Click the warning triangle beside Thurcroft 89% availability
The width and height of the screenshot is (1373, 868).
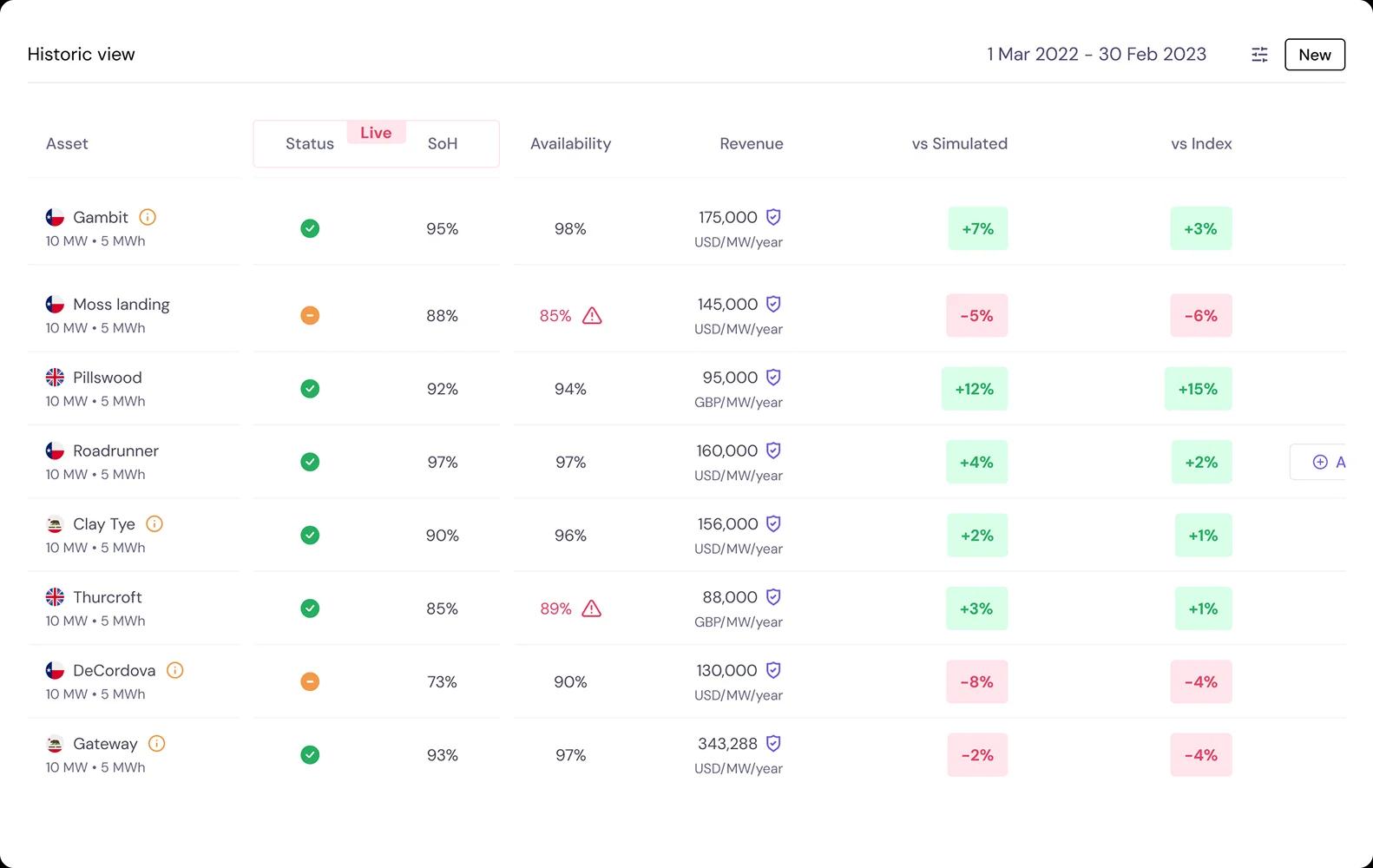(591, 608)
